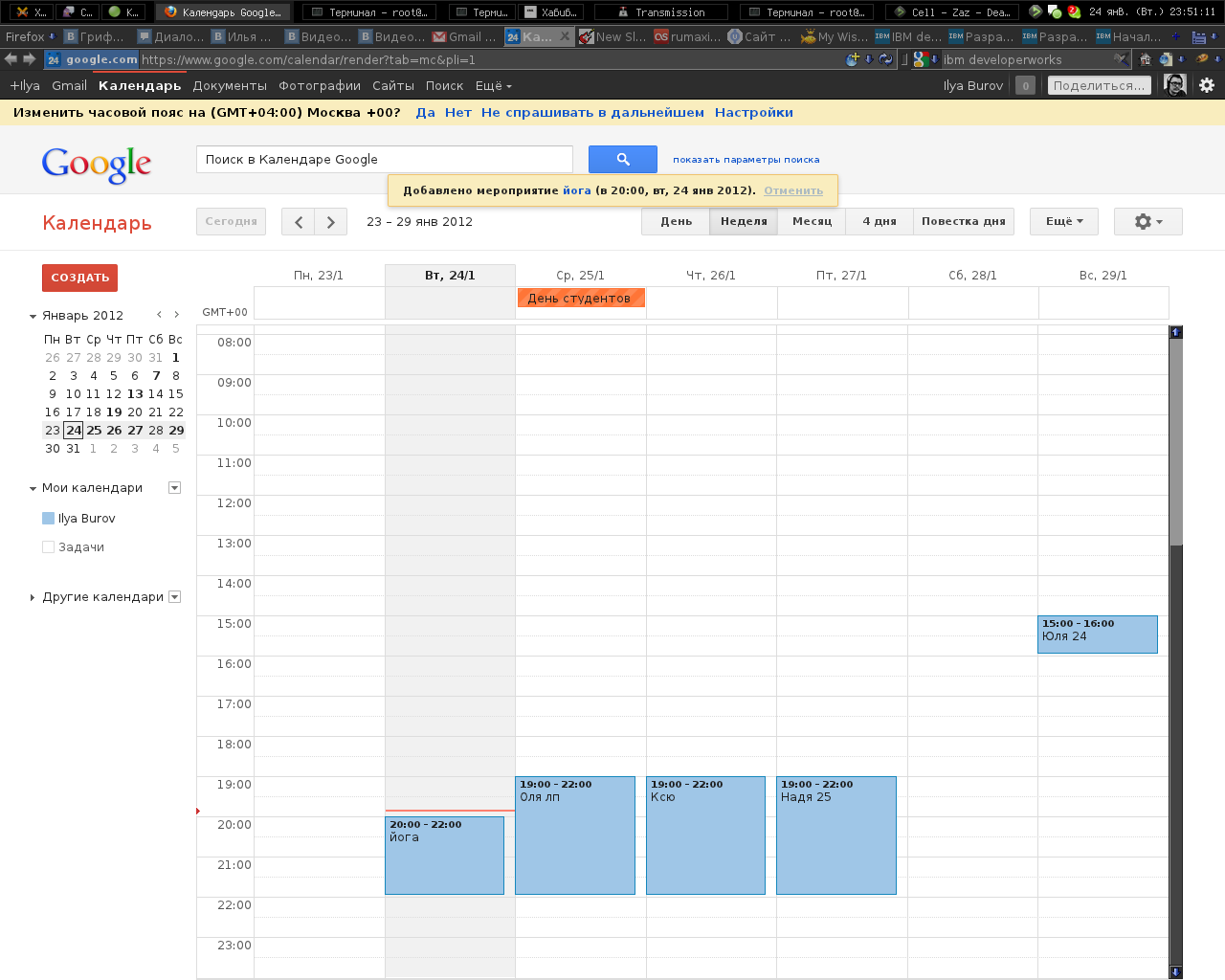Open Мои календари options dropdown arrow
The height and width of the screenshot is (980, 1225).
point(174,488)
